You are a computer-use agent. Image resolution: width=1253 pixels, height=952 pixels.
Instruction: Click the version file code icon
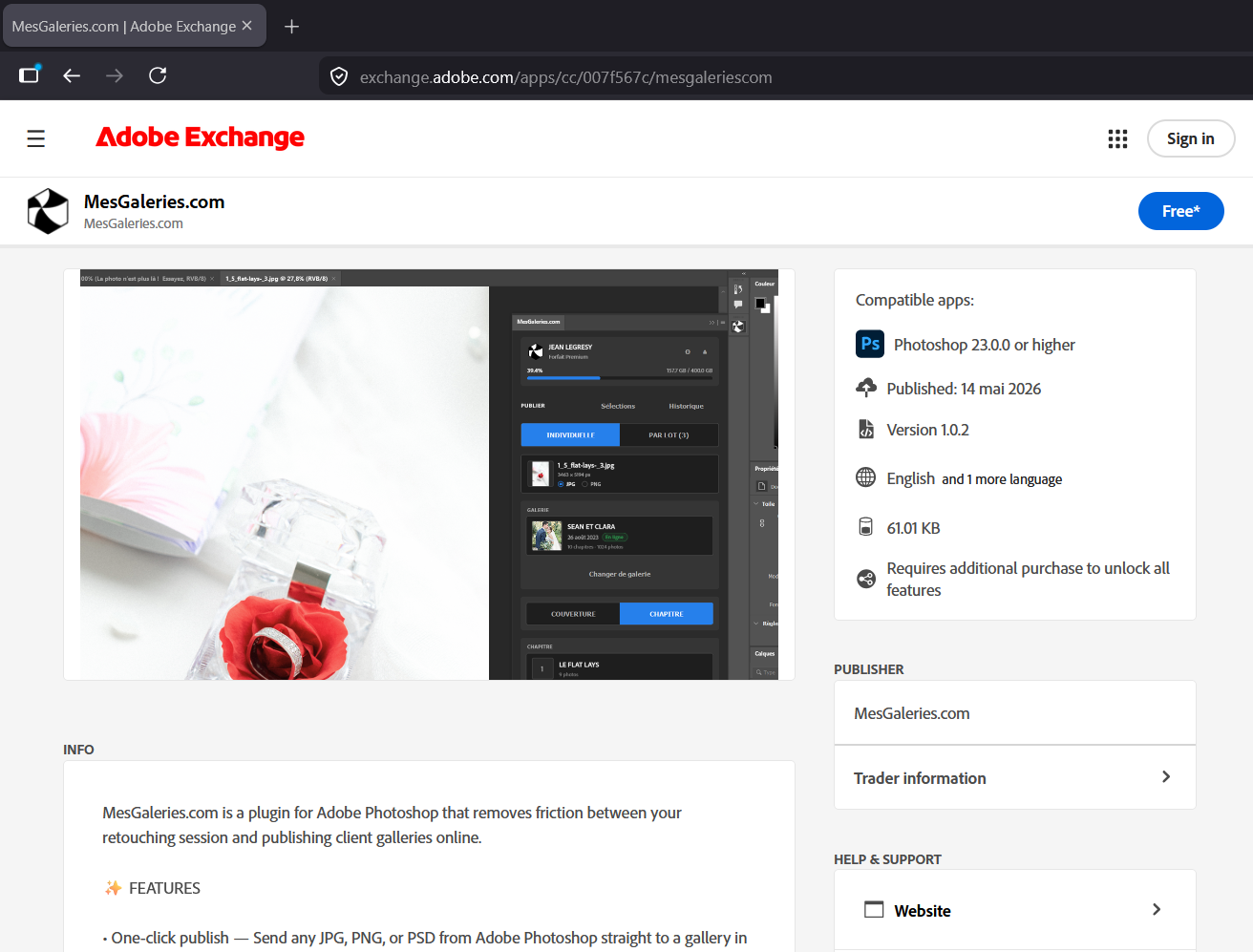(866, 429)
